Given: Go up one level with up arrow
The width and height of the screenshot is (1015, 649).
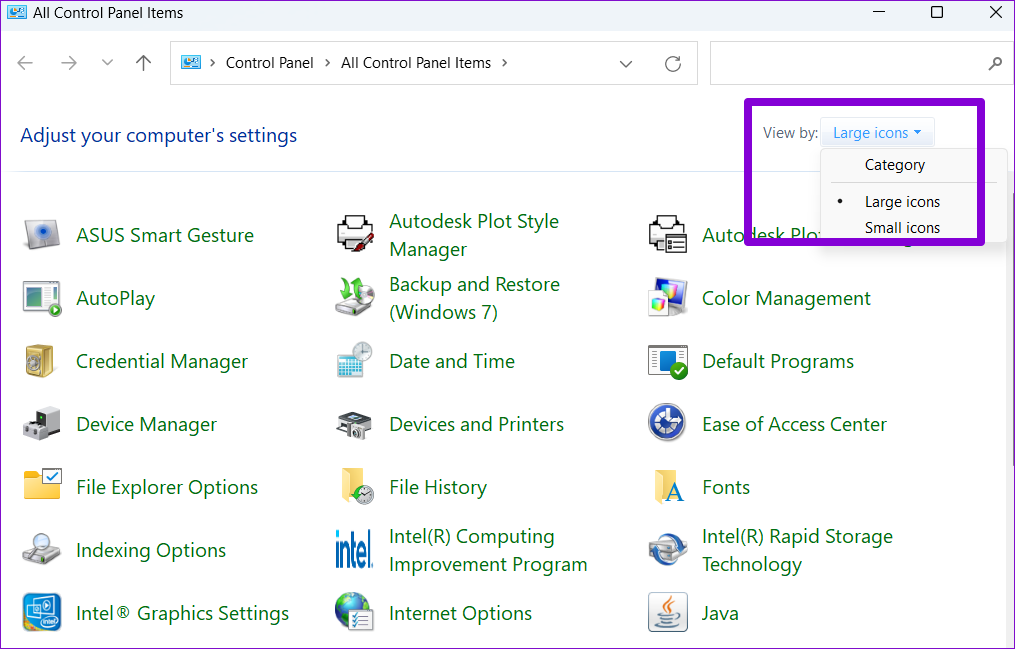Looking at the screenshot, I should tap(144, 63).
